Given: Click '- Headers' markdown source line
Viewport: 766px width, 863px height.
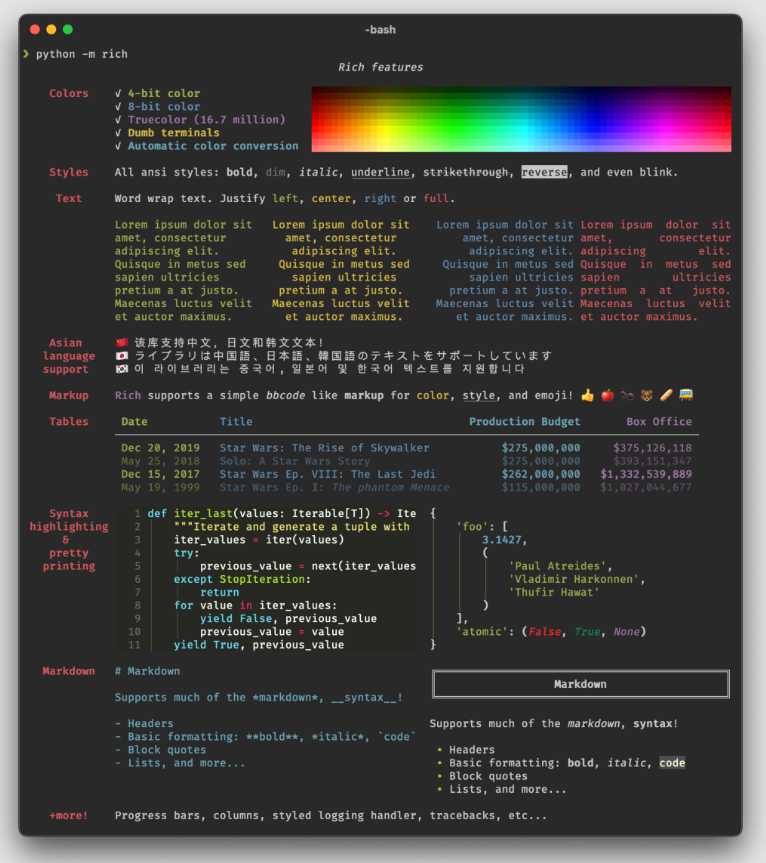Looking at the screenshot, I should click(x=144, y=723).
